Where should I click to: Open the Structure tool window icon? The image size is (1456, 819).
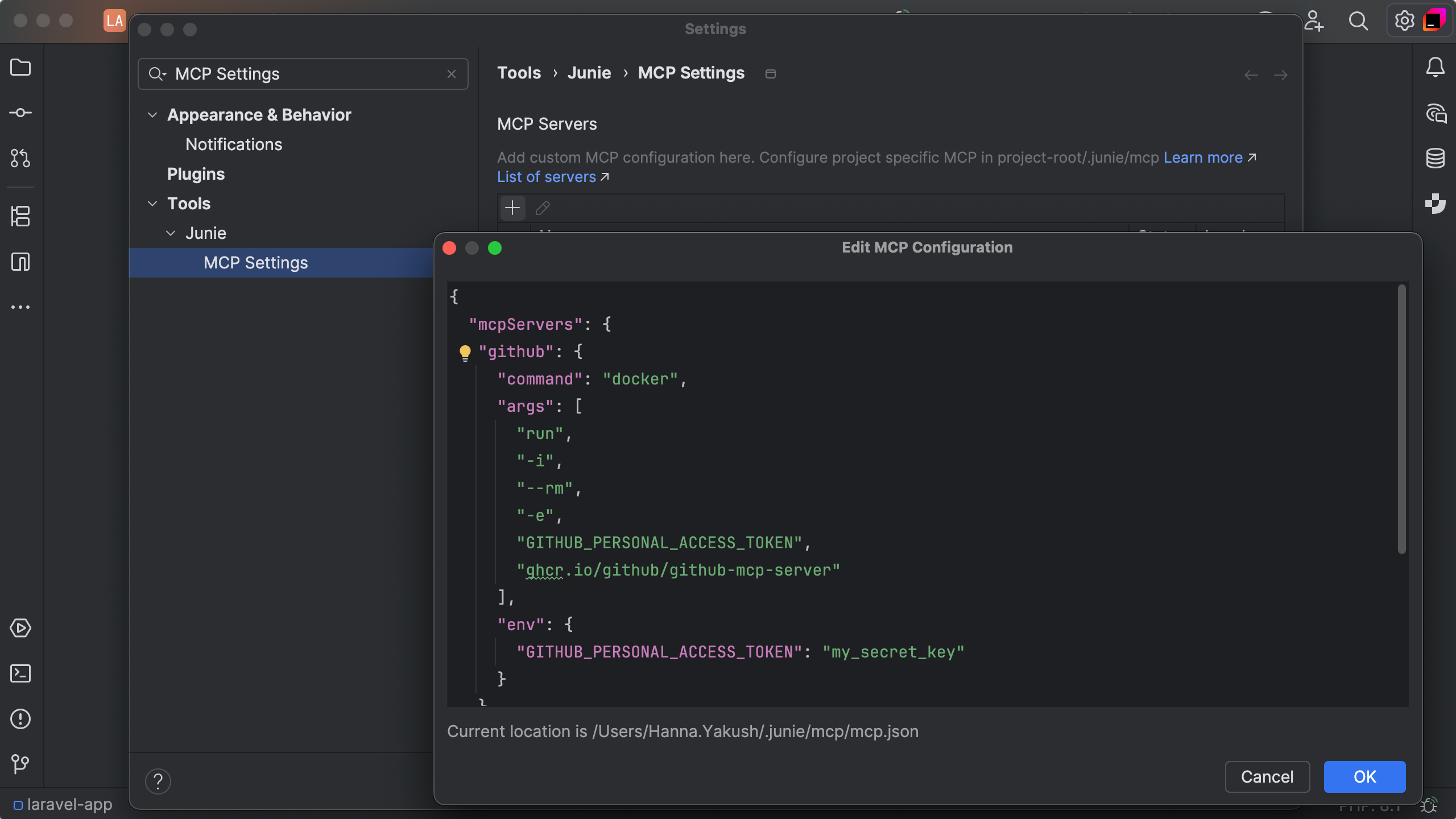point(20,216)
